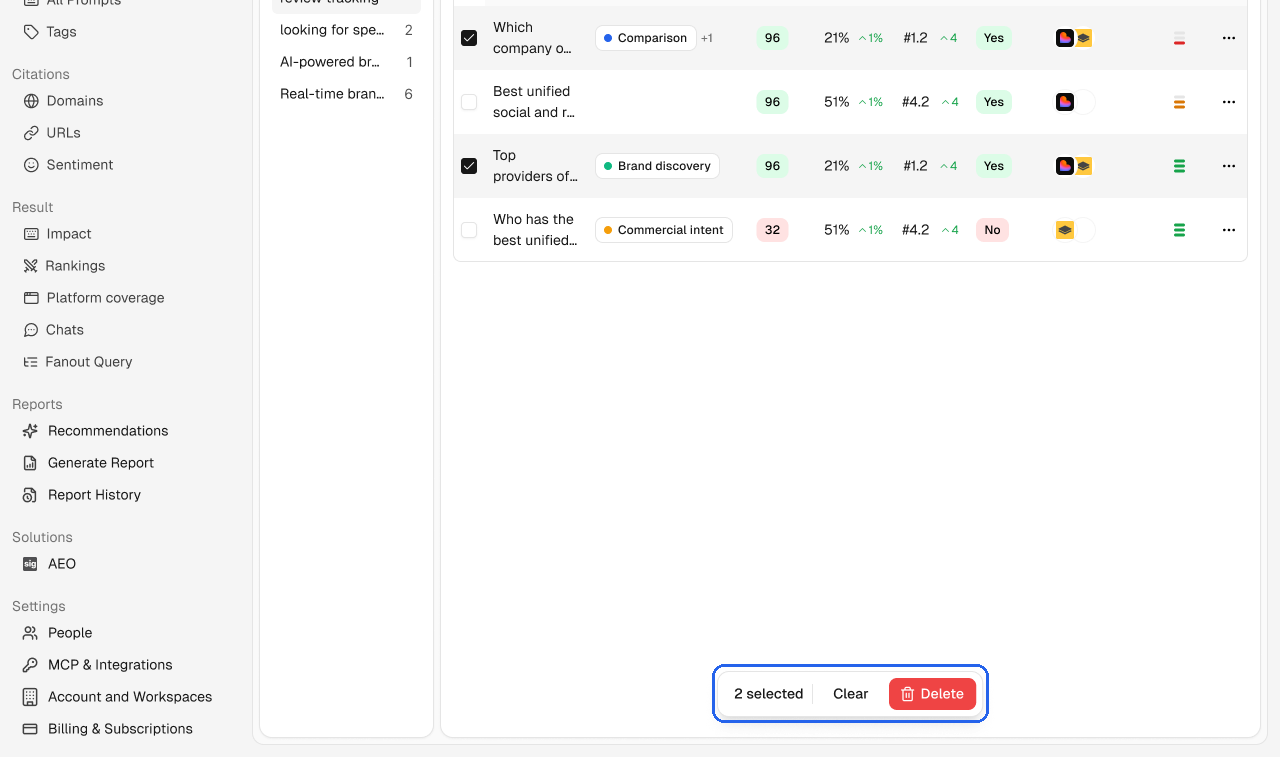Open the Generate Report icon
Viewport: 1280px width, 757px height.
tap(31, 463)
